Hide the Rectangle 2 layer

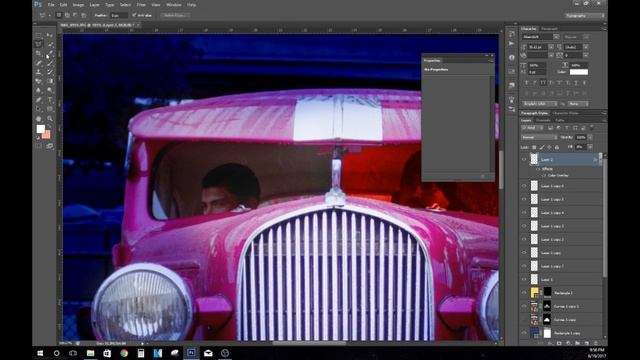point(524,293)
